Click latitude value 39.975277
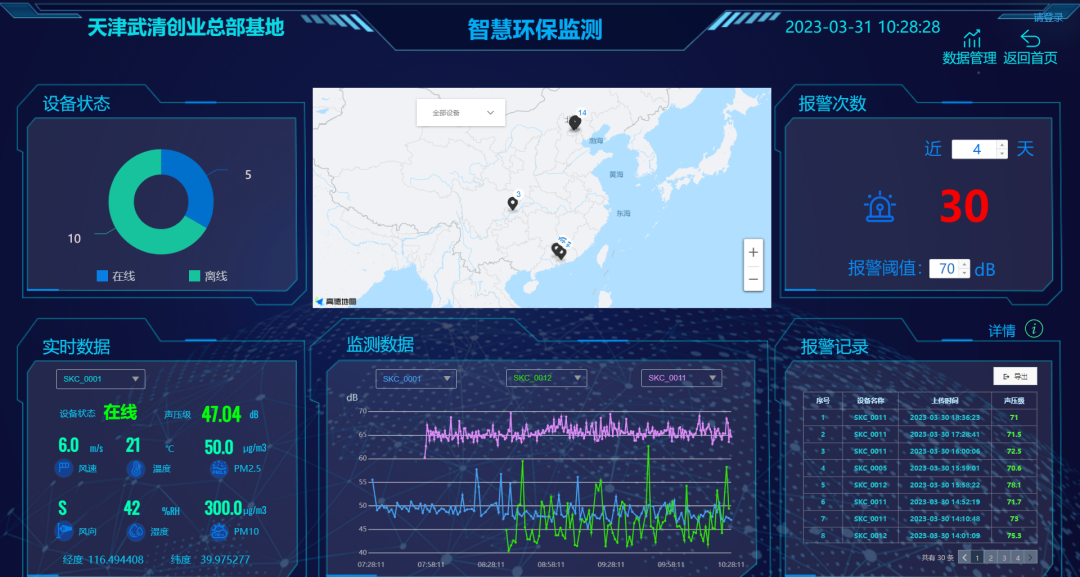This screenshot has height=577, width=1080. pyautogui.click(x=225, y=560)
